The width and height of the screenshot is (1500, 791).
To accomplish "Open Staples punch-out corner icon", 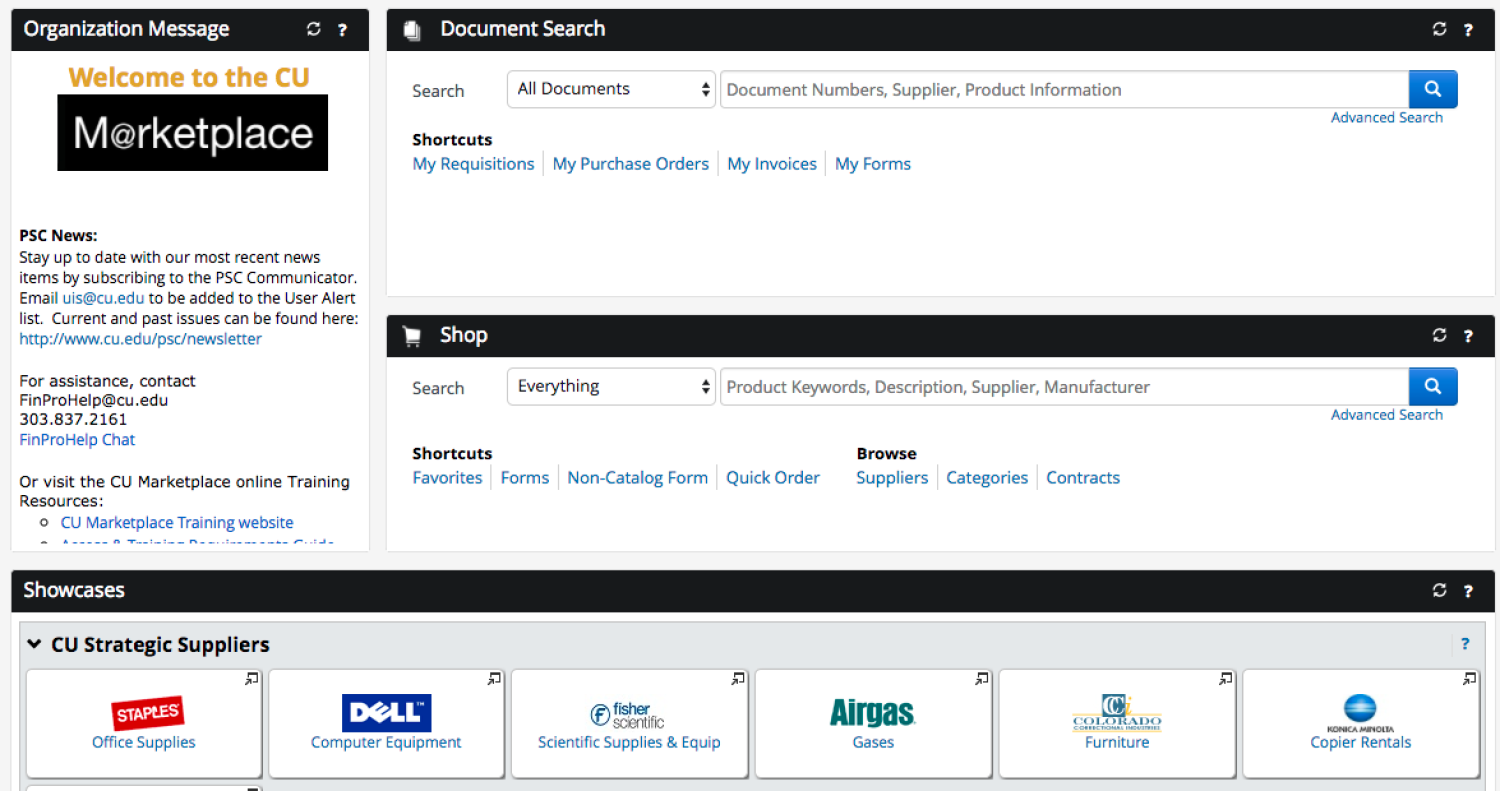I will [251, 679].
